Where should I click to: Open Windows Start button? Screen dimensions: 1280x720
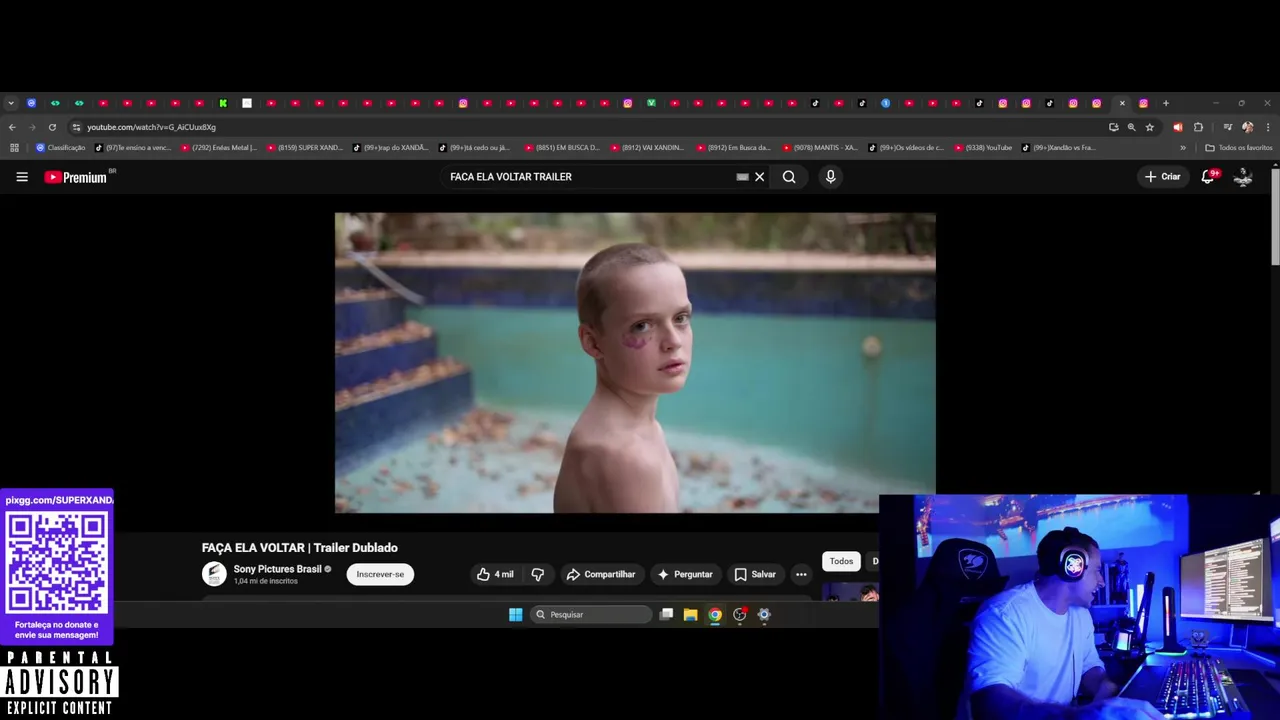click(x=515, y=614)
